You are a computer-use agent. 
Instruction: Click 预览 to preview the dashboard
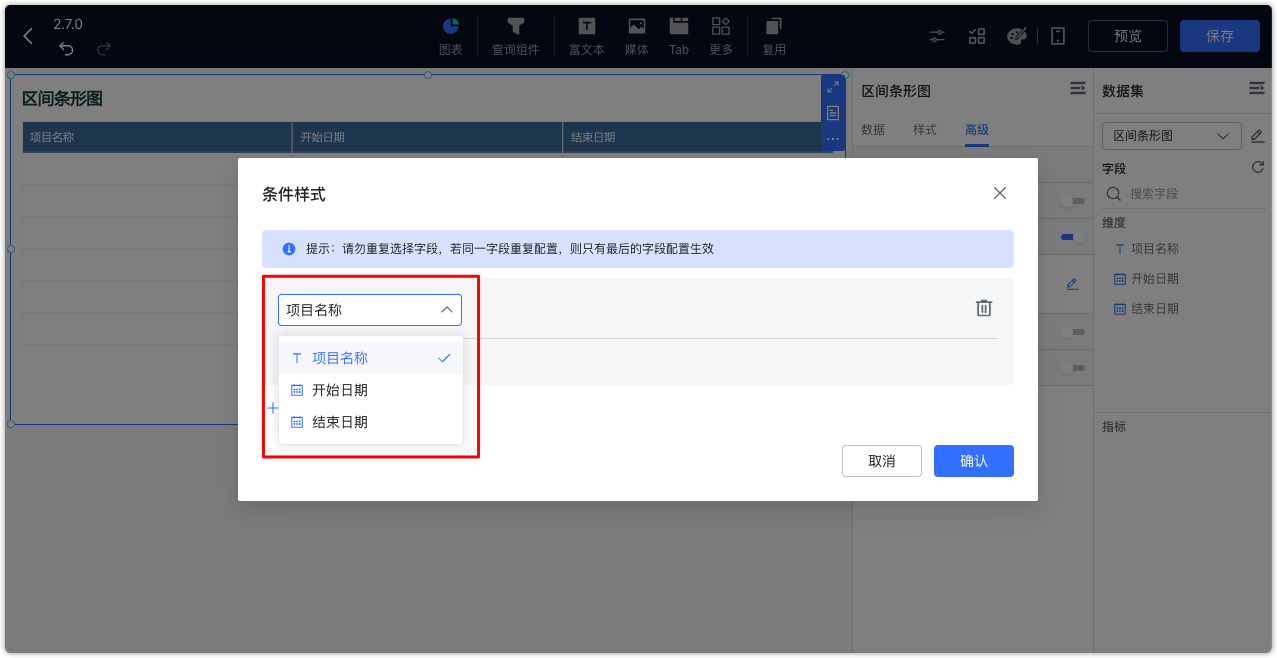tap(1127, 35)
